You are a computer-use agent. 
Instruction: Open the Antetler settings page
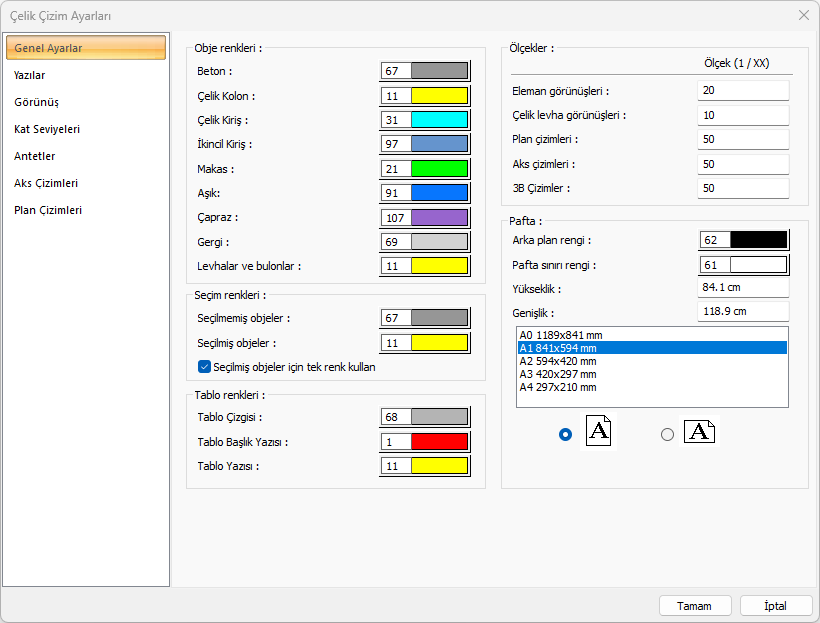point(35,156)
